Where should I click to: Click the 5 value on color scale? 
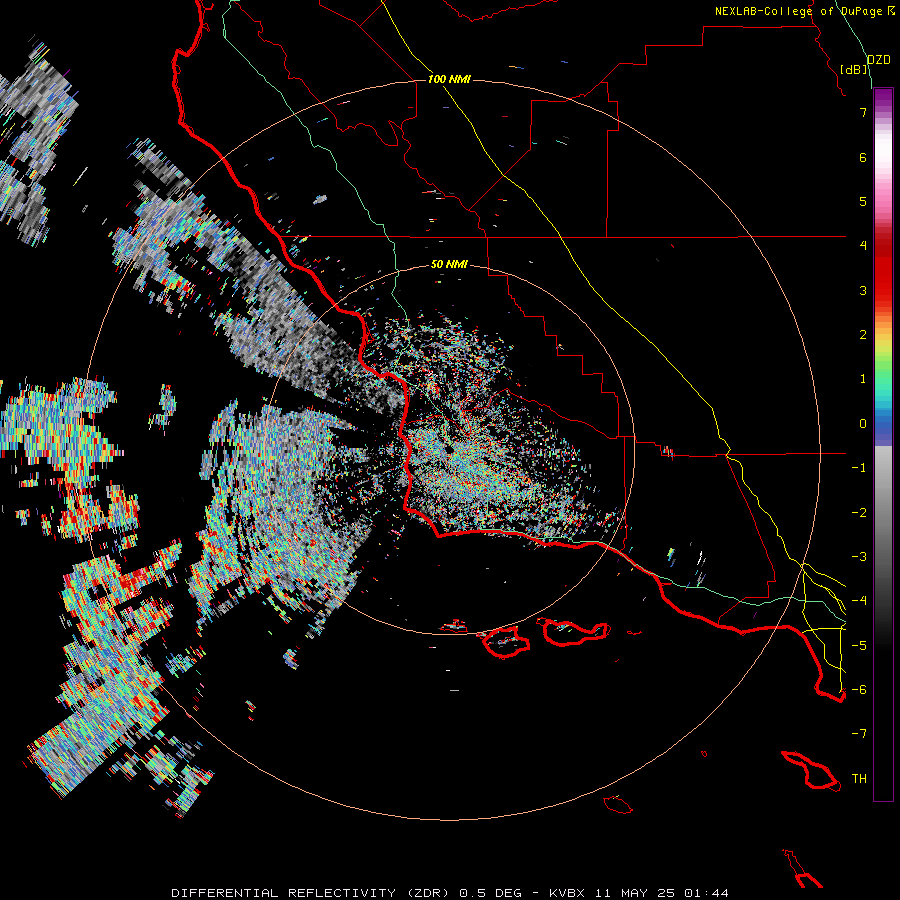point(863,201)
